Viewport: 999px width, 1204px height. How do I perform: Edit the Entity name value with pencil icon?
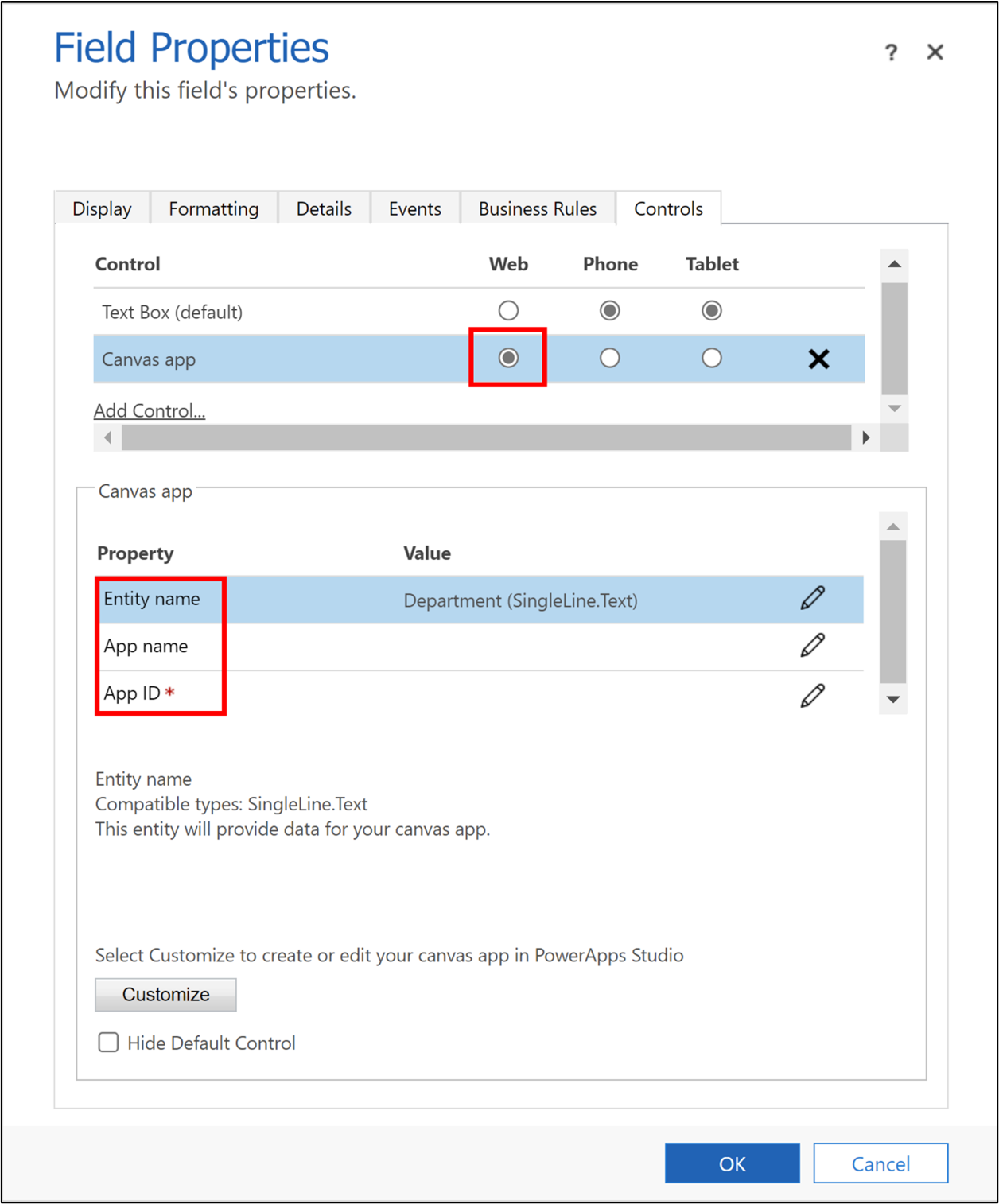pyautogui.click(x=813, y=599)
